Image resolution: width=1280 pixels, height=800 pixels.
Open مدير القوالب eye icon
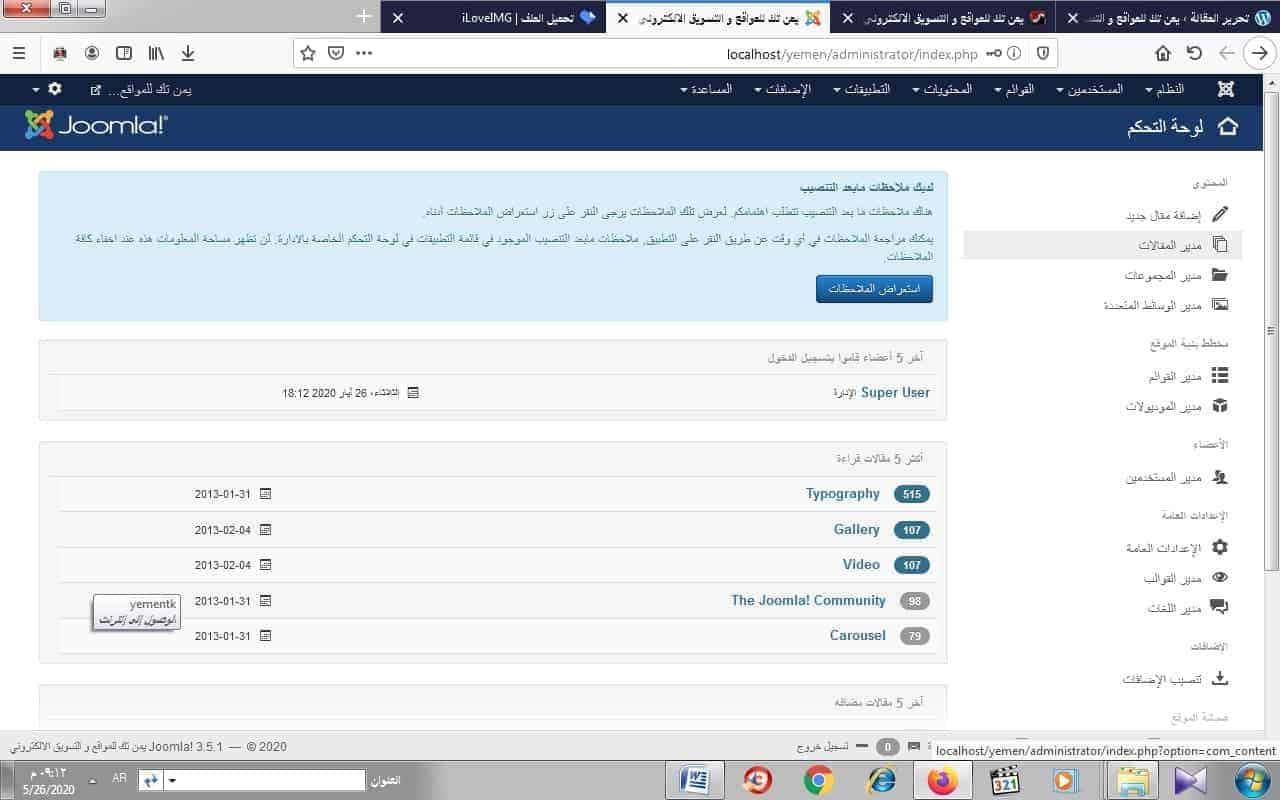tap(1220, 577)
